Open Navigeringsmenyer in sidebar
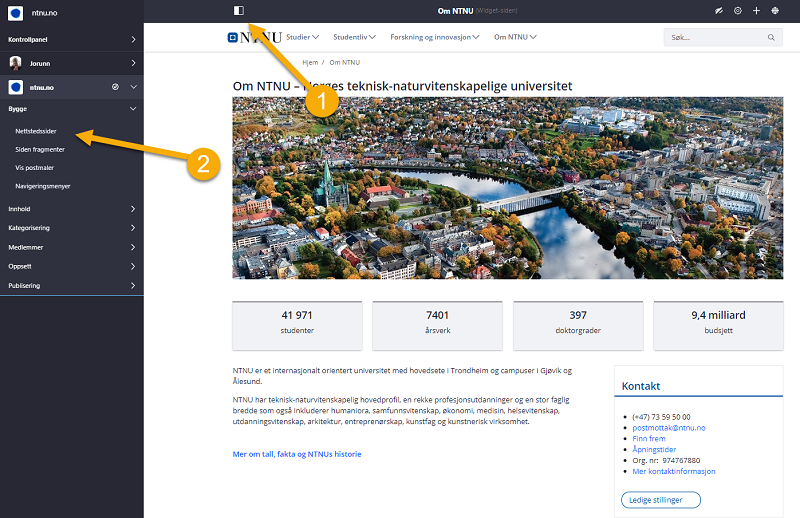This screenshot has height=518, width=800. [43, 186]
